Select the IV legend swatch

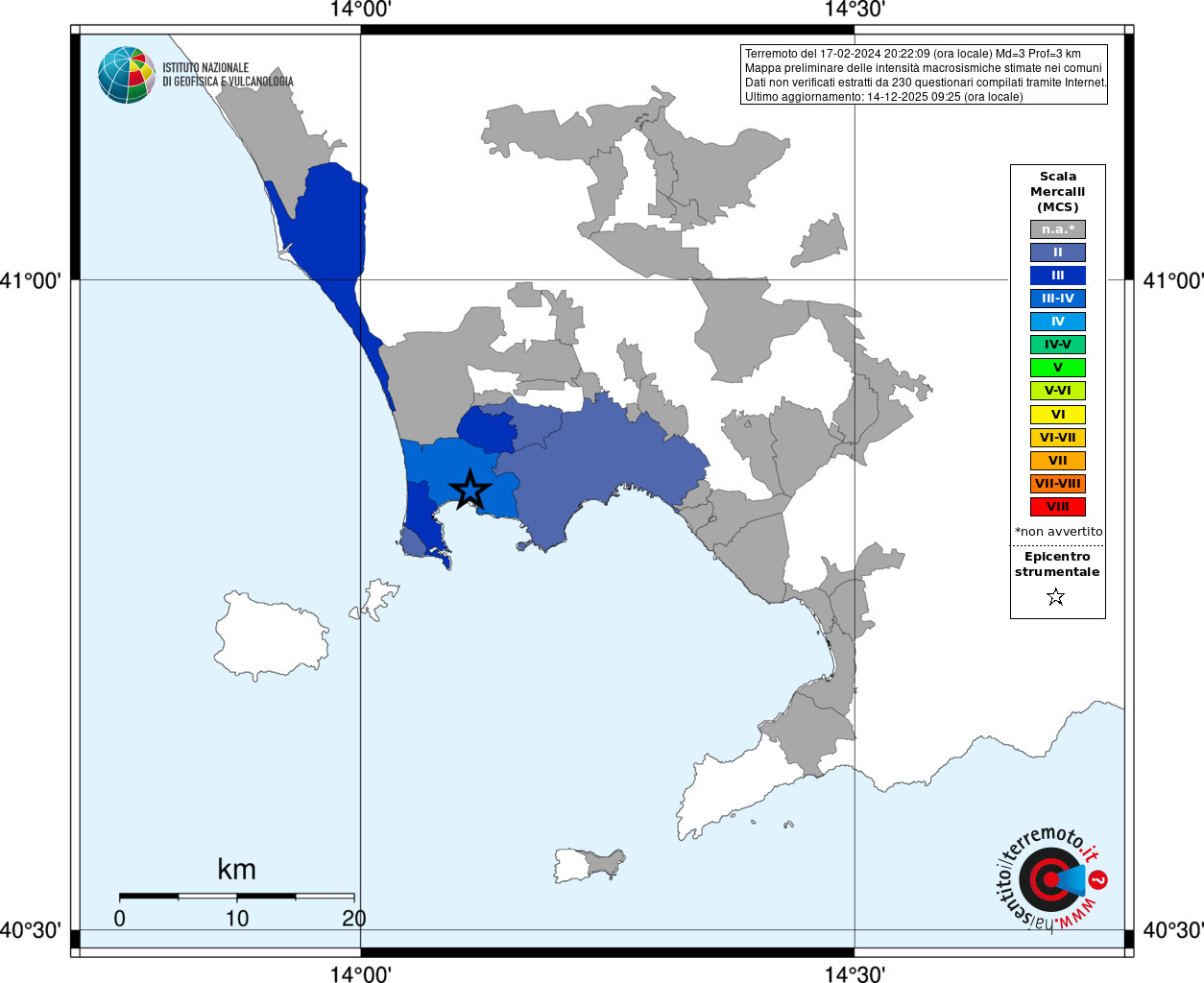(1058, 322)
